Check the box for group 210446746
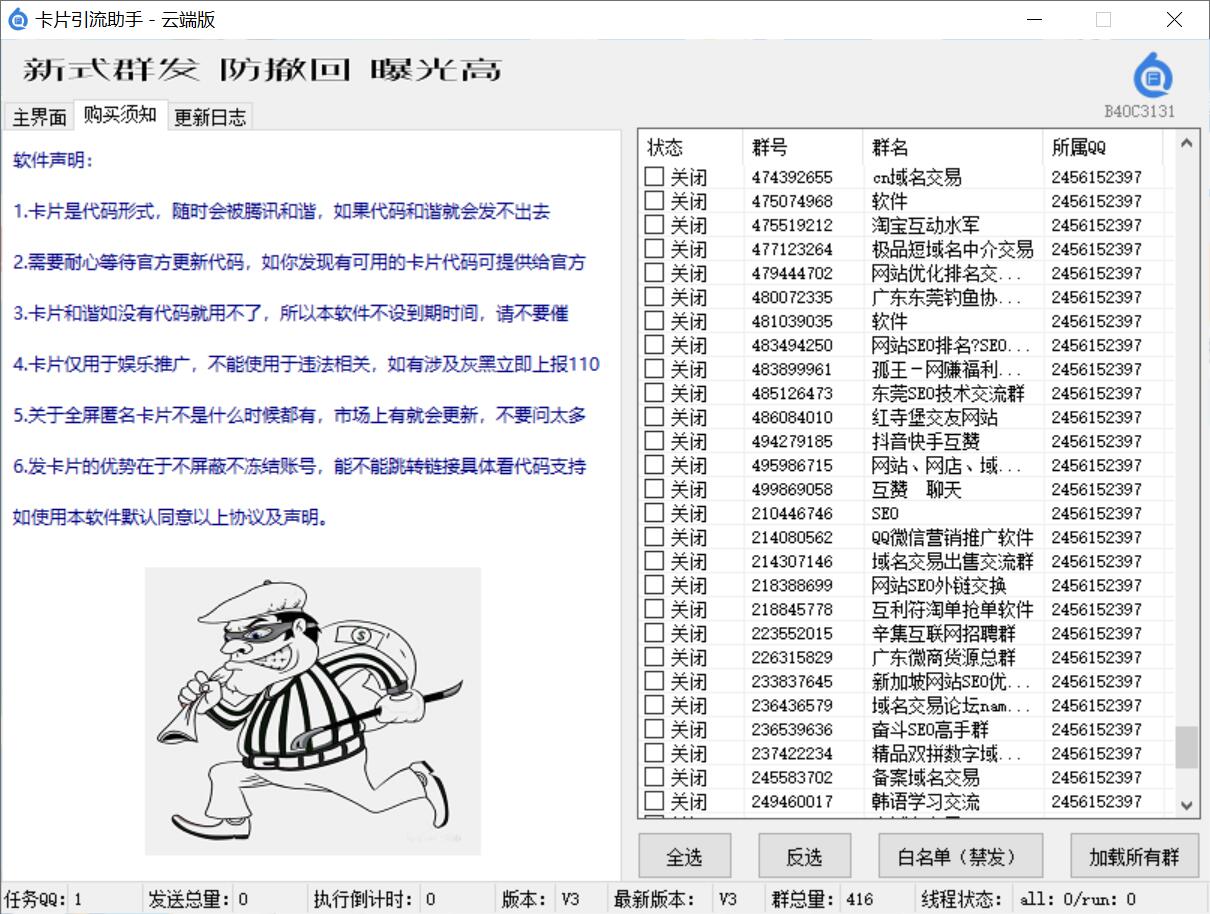 (654, 513)
